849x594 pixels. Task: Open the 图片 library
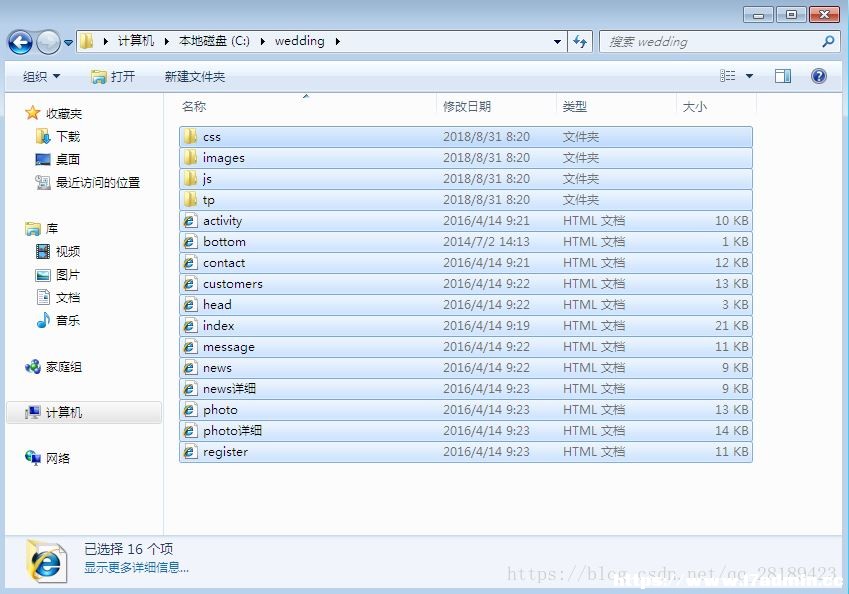(x=68, y=275)
